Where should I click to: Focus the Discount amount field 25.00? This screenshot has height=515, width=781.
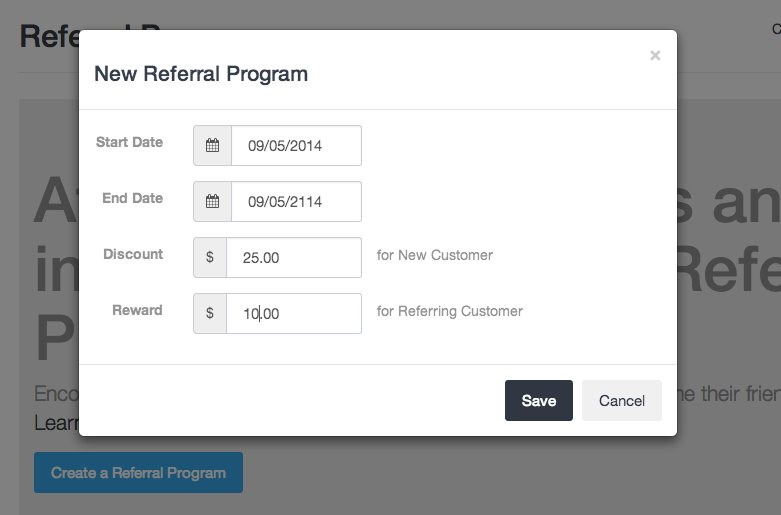click(294, 258)
